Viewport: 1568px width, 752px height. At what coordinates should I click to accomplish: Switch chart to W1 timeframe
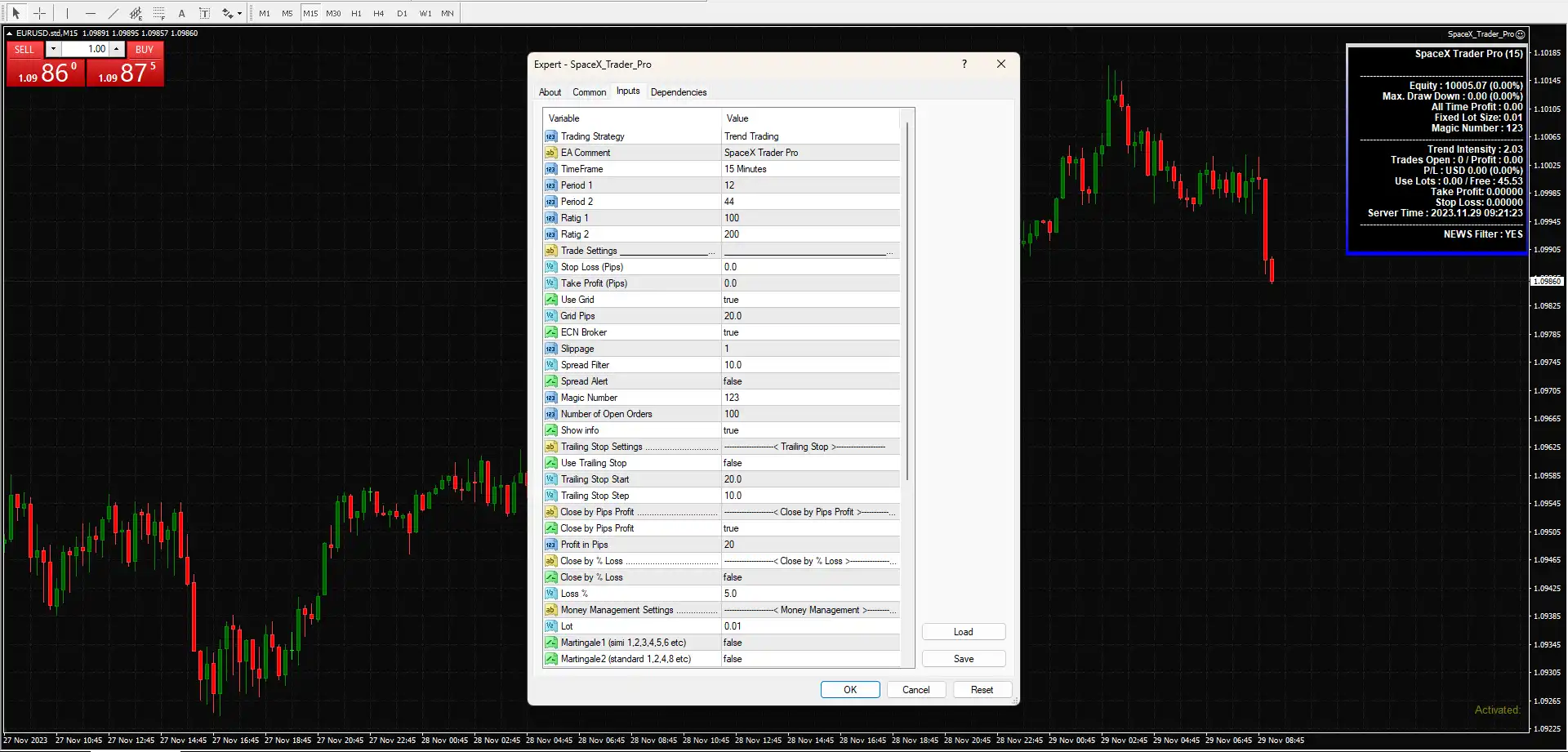425,13
